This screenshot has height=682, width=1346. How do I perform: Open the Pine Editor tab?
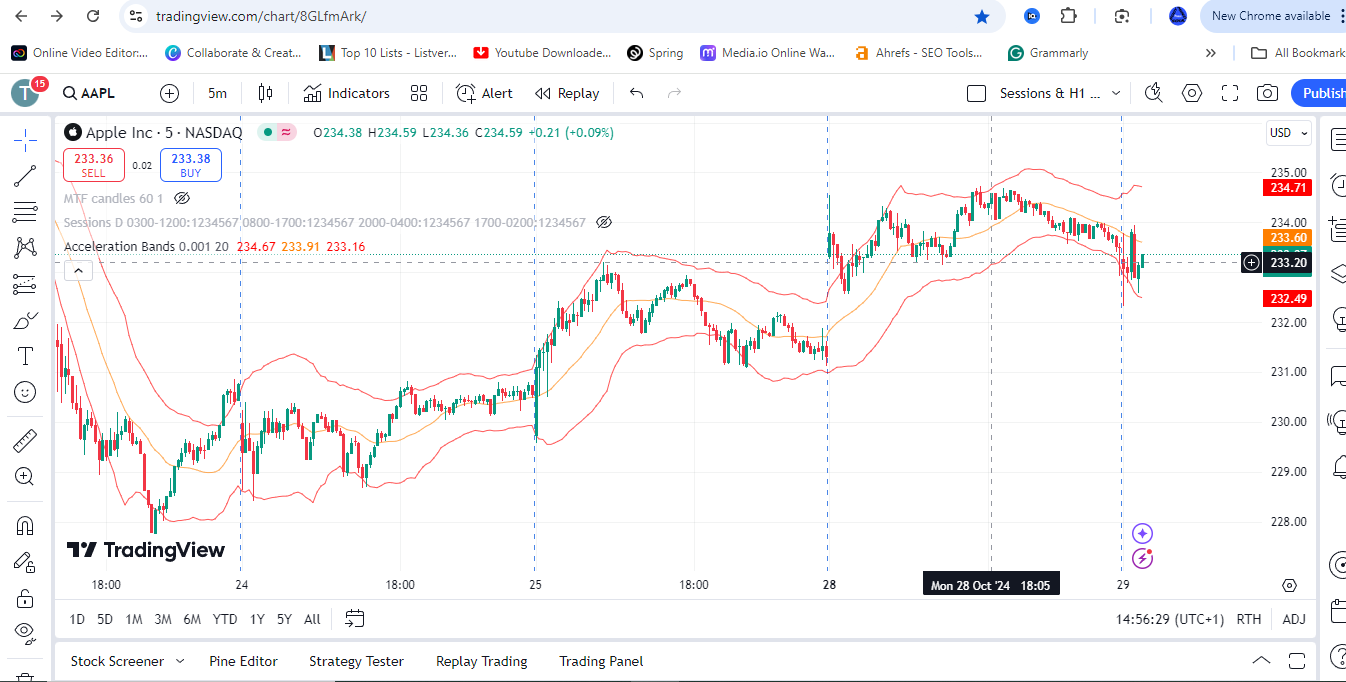click(x=243, y=661)
